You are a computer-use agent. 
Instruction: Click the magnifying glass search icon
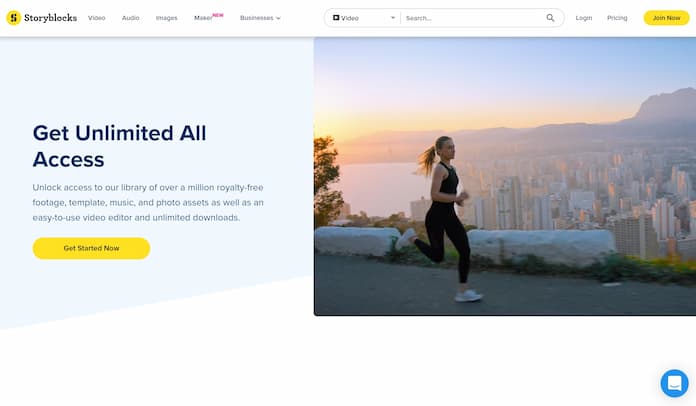point(550,18)
